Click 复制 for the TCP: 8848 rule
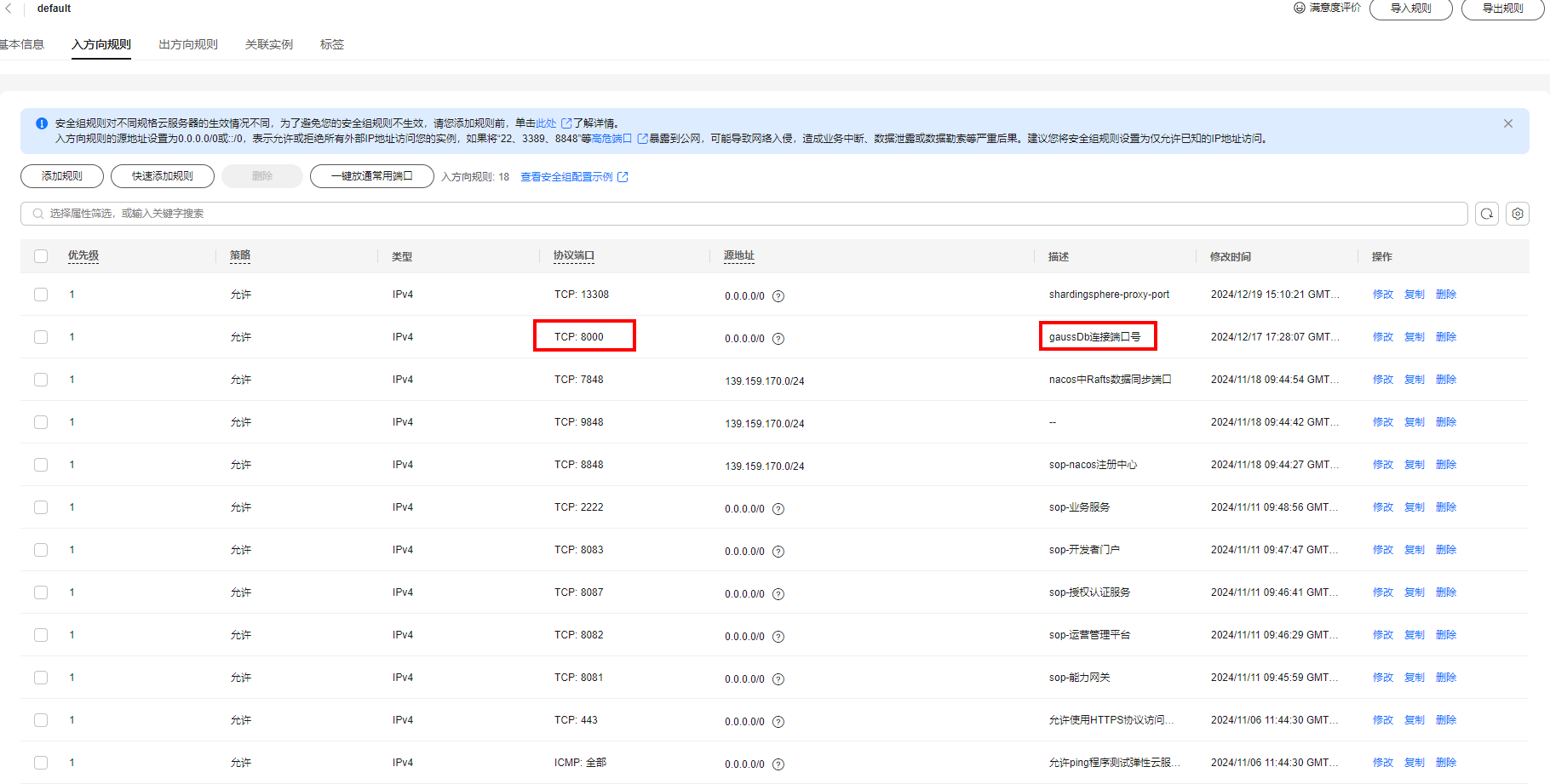 (x=1415, y=465)
